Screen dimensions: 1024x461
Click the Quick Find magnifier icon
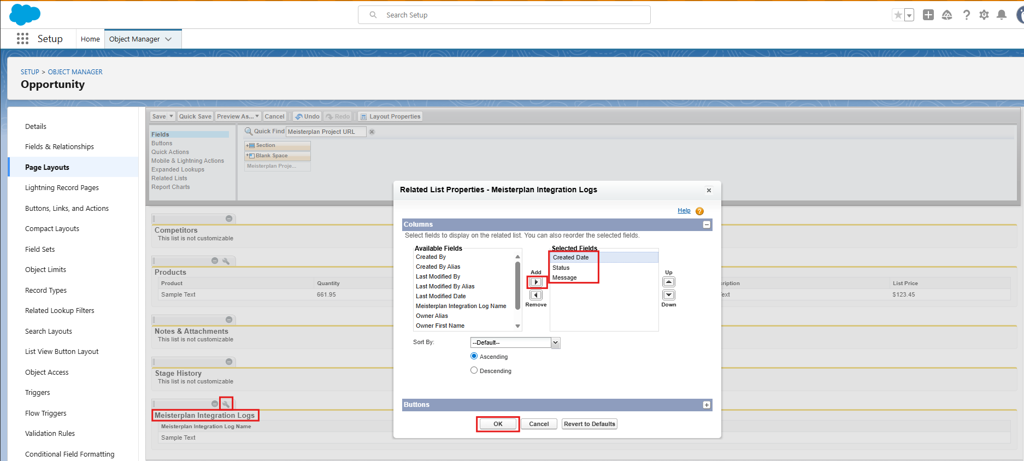pyautogui.click(x=248, y=131)
